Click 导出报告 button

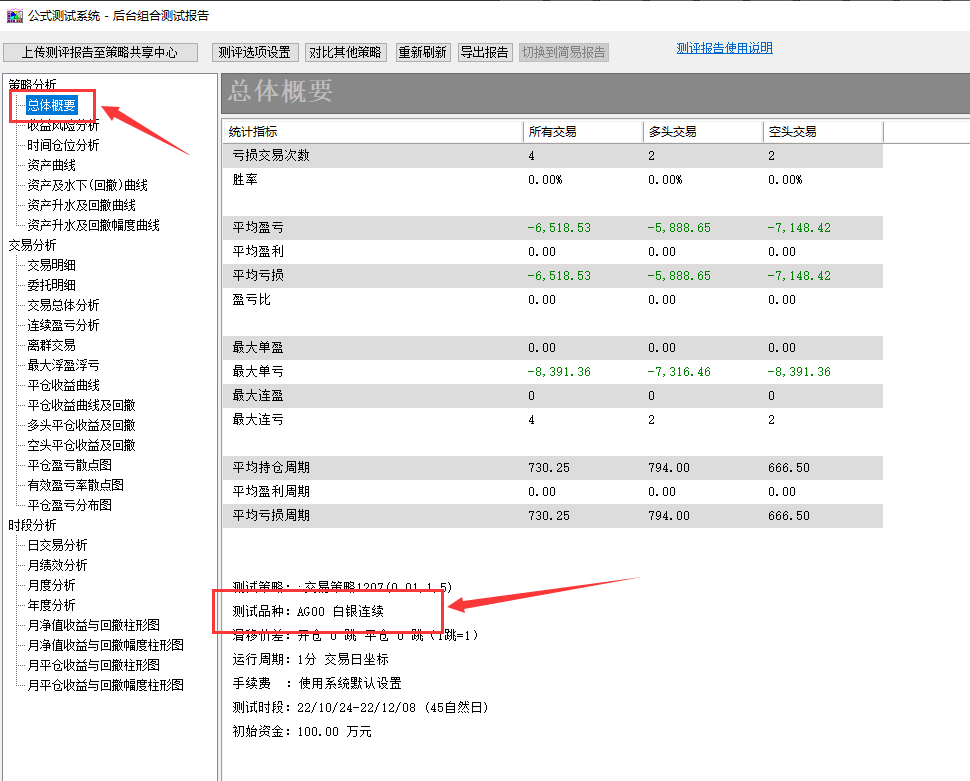[485, 53]
